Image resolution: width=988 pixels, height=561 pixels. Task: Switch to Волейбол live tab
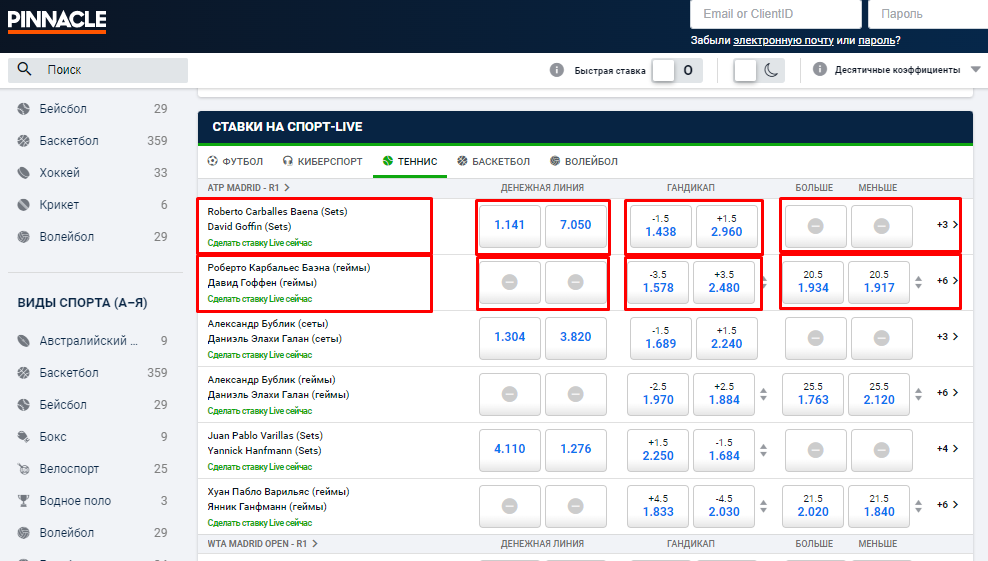point(583,161)
